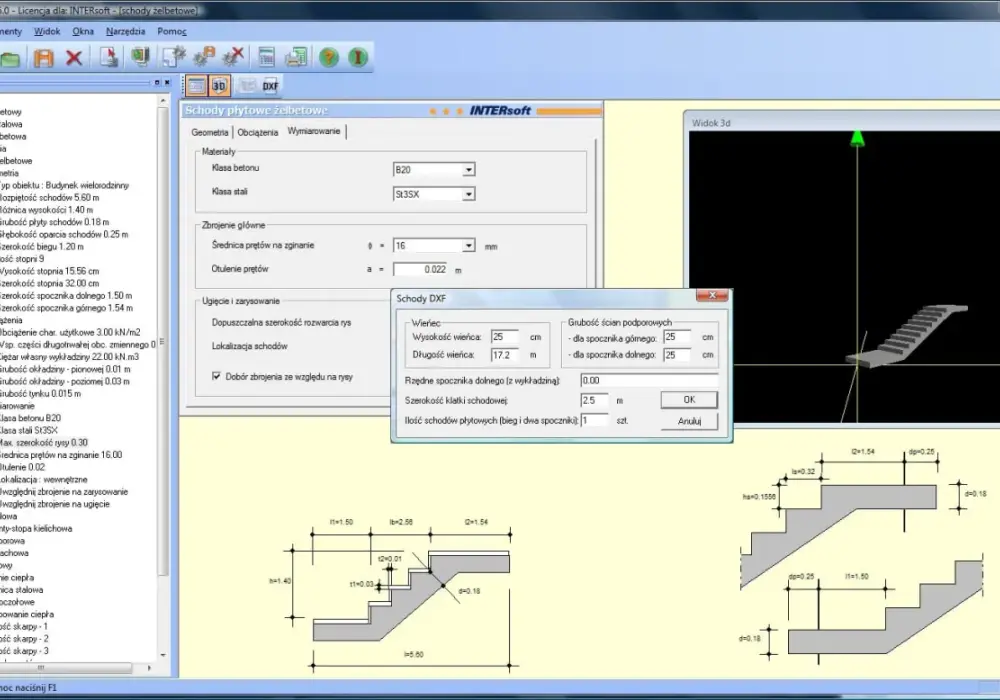Click the Wysokość wieńca input field
Screen dimensions: 1000x700
click(x=505, y=337)
